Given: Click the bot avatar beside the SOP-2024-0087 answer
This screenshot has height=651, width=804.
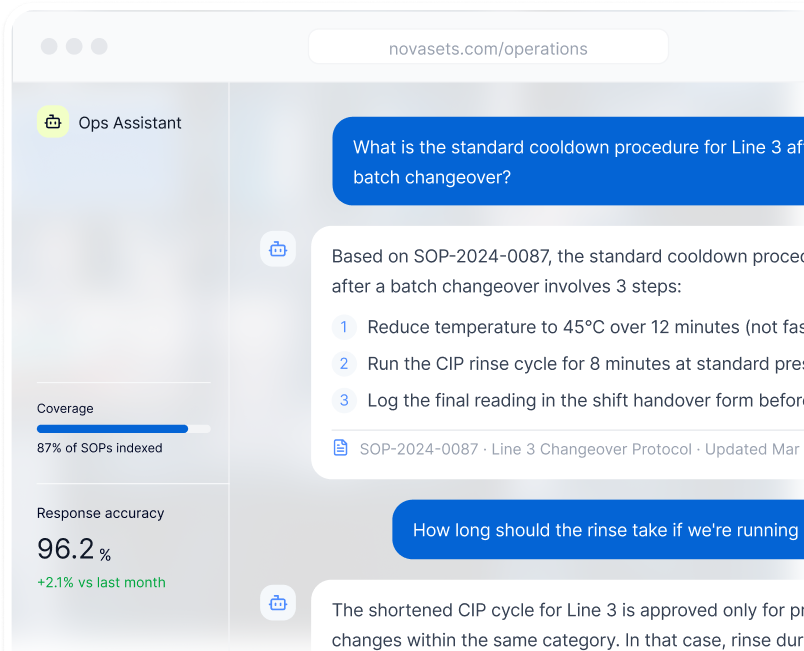Looking at the screenshot, I should click(x=278, y=249).
